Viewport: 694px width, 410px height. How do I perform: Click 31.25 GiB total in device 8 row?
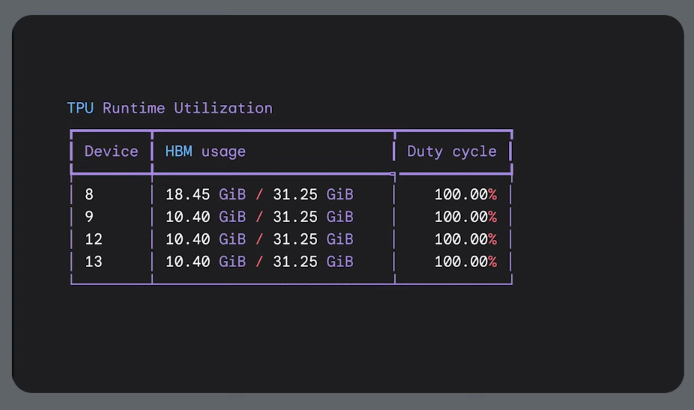(313, 194)
